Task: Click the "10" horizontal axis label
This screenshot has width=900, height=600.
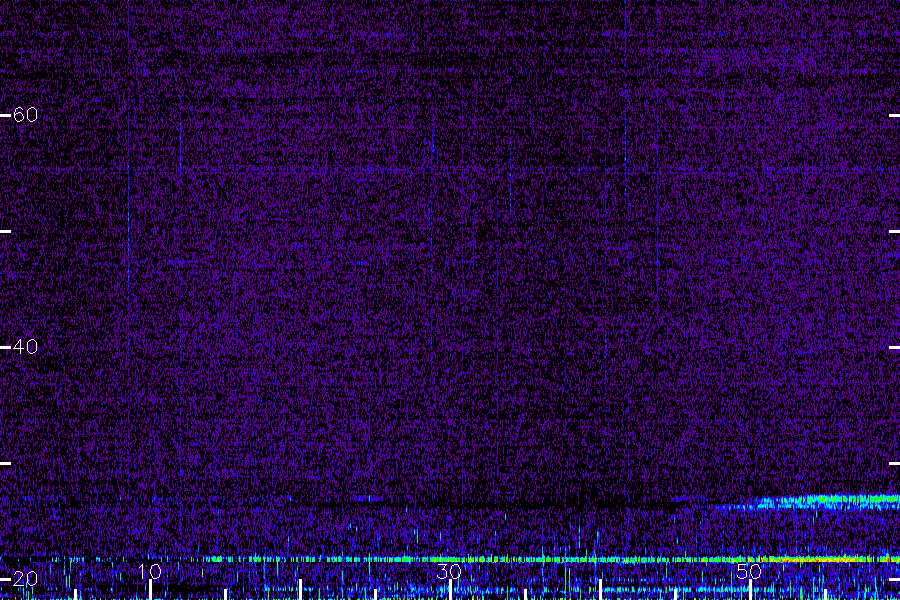Action: pyautogui.click(x=150, y=571)
